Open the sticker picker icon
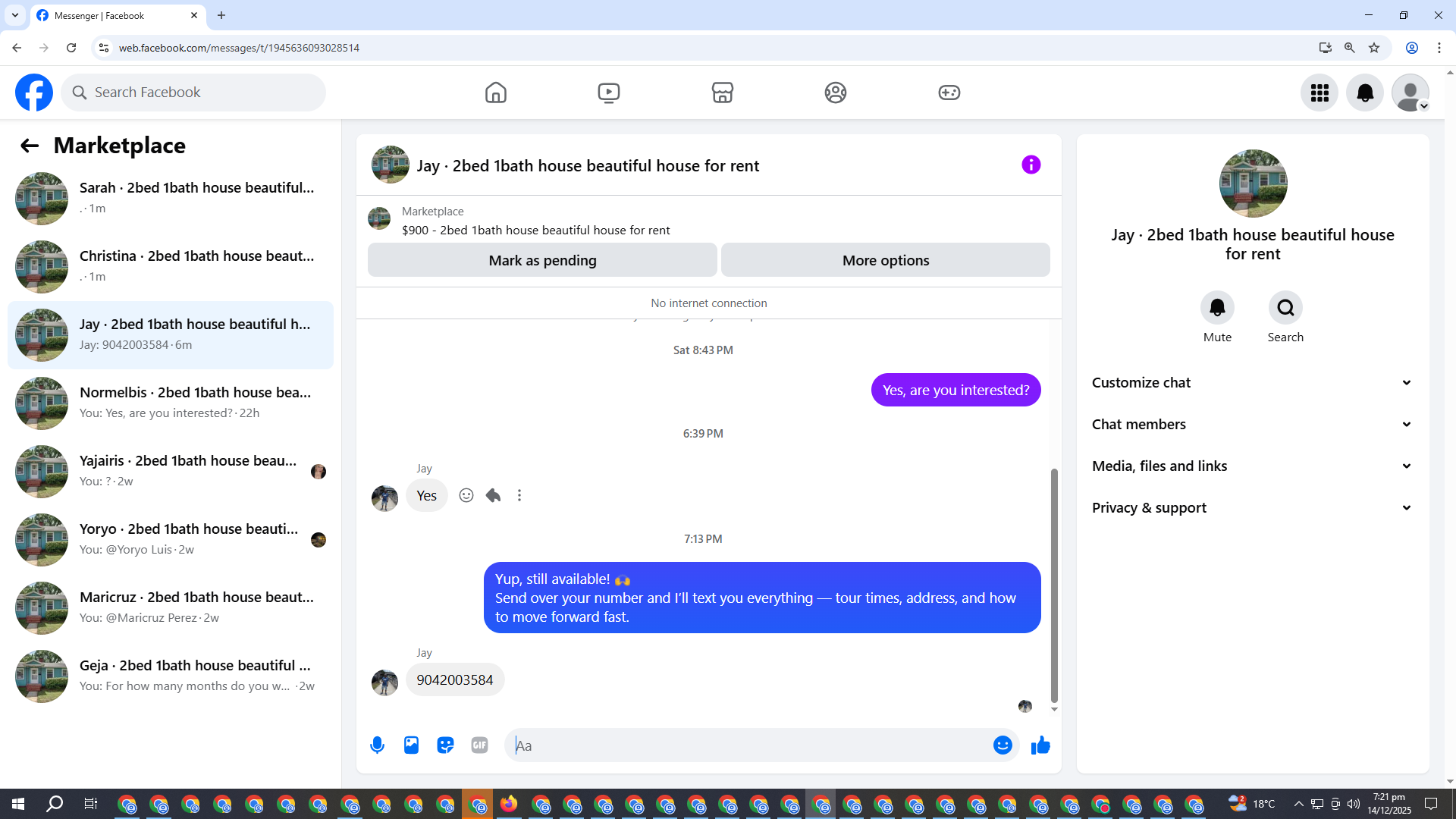This screenshot has width=1456, height=819. coord(445,745)
